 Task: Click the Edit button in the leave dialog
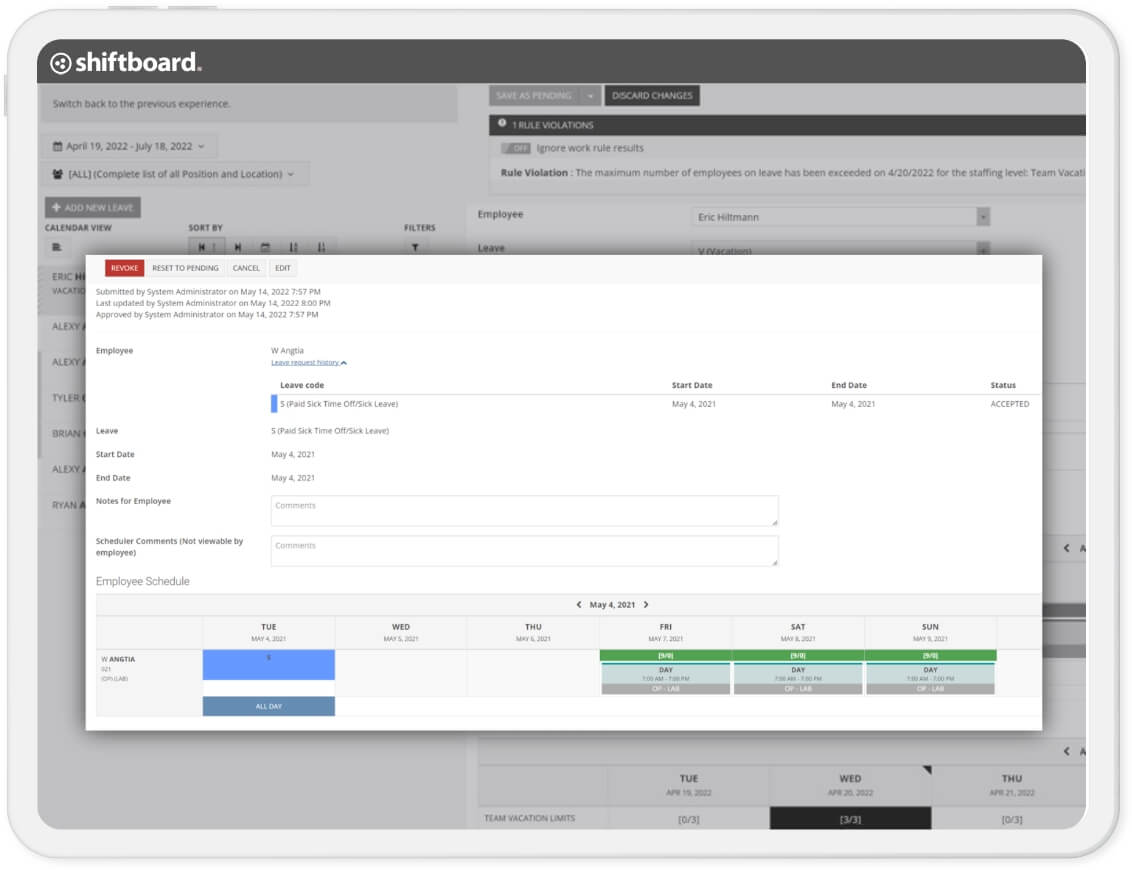[x=283, y=268]
